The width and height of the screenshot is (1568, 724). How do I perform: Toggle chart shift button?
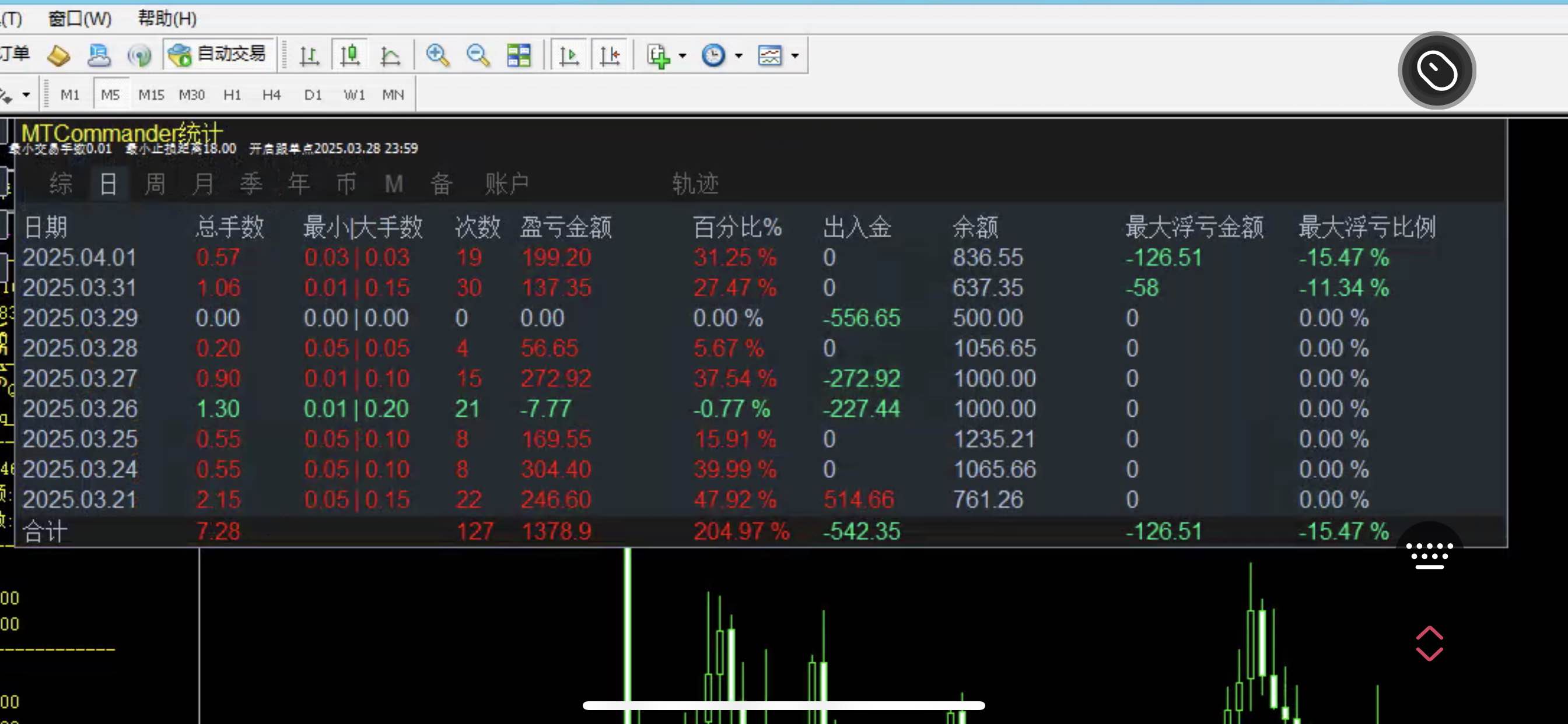pyautogui.click(x=610, y=56)
